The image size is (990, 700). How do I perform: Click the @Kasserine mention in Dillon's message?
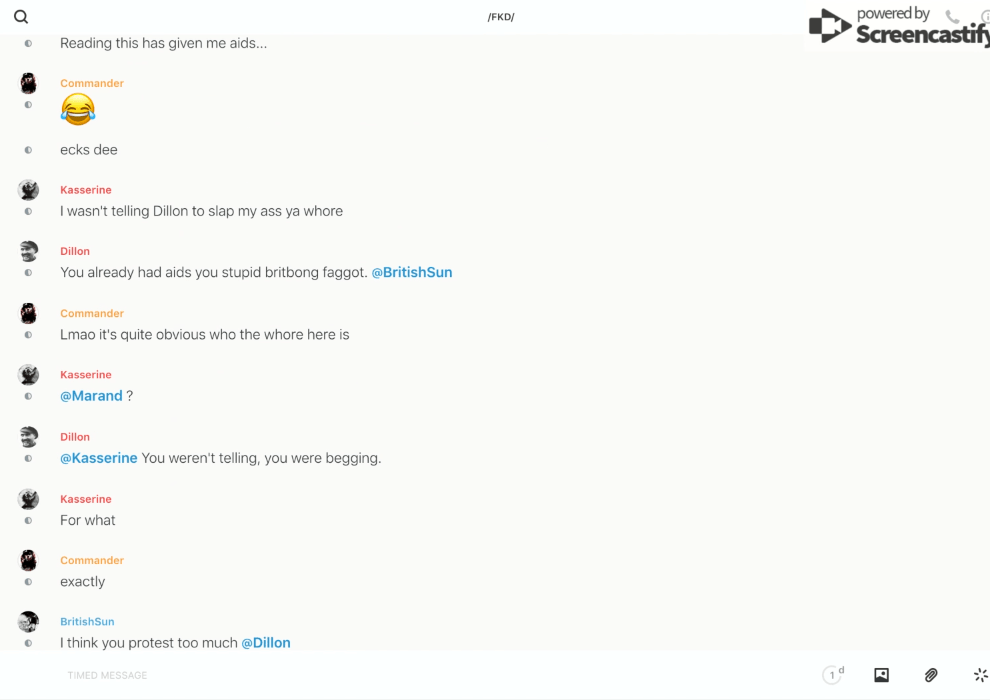pyautogui.click(x=99, y=458)
